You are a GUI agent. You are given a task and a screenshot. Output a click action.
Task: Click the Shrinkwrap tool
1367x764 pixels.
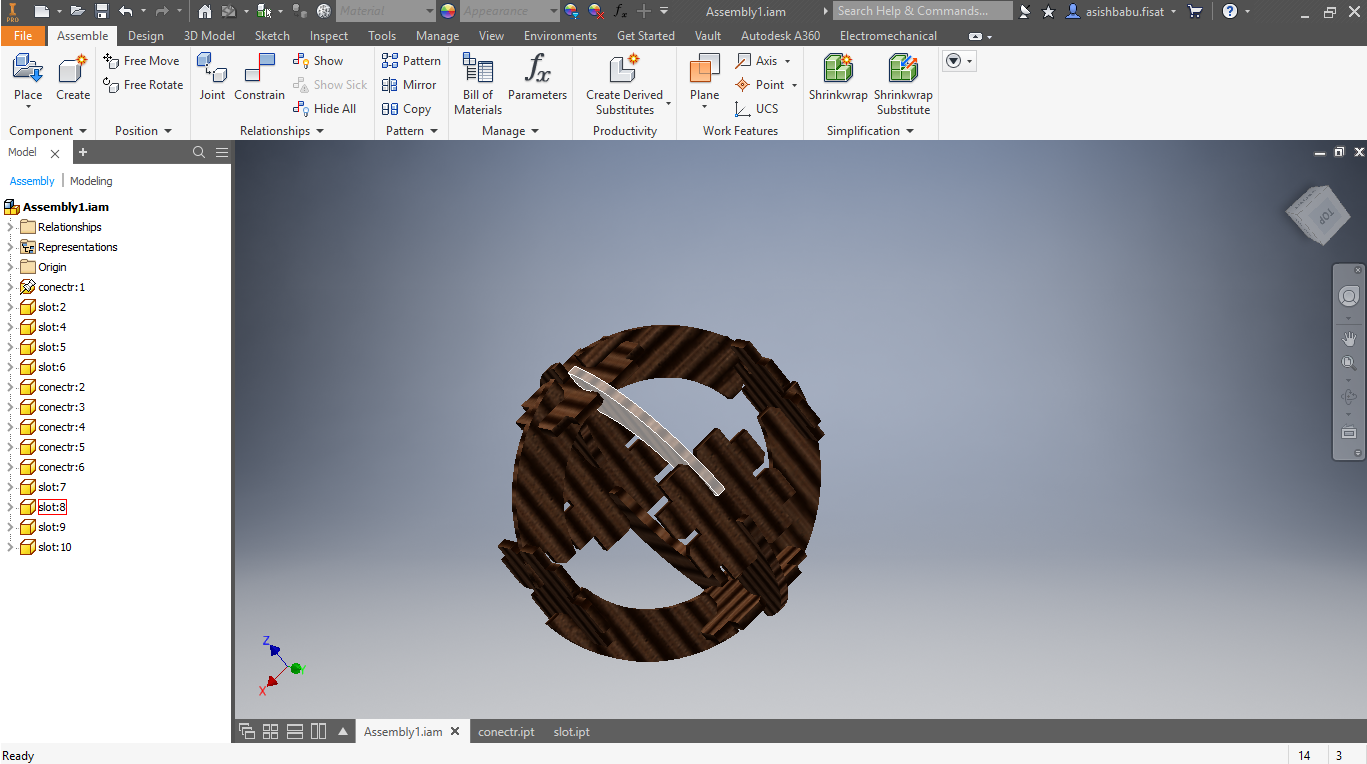tap(838, 78)
